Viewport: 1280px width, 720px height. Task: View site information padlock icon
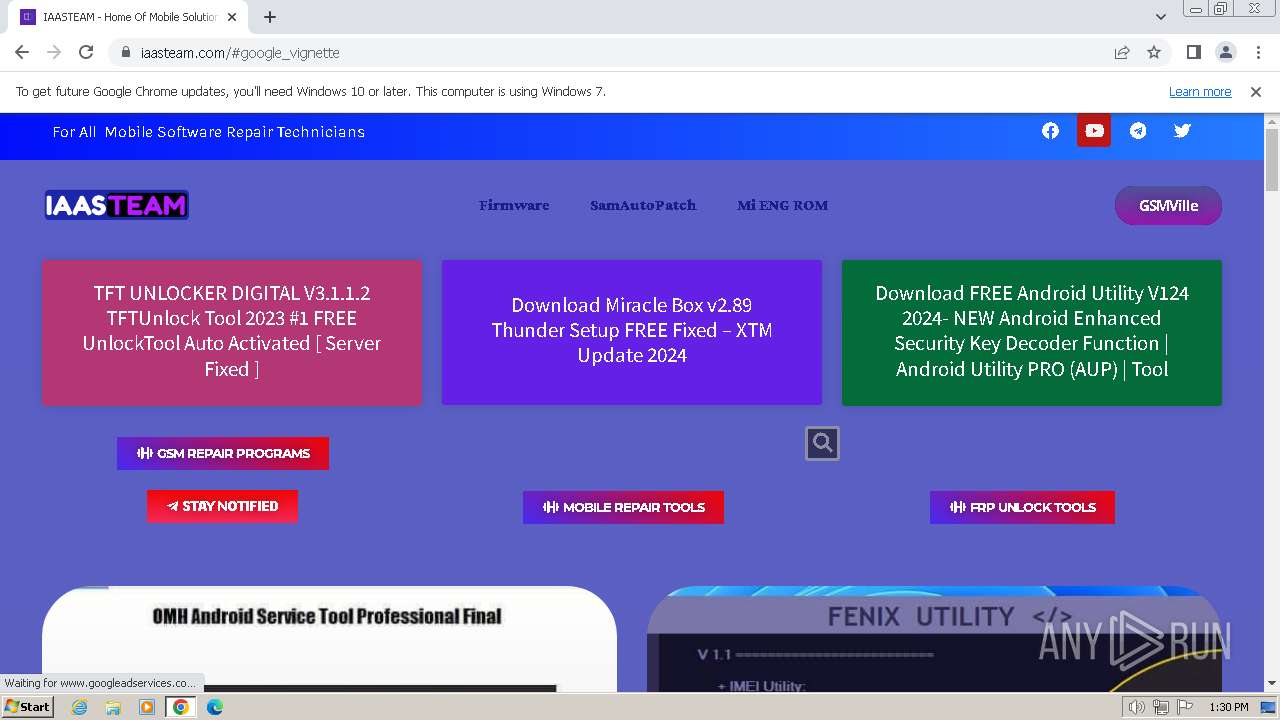(x=125, y=52)
